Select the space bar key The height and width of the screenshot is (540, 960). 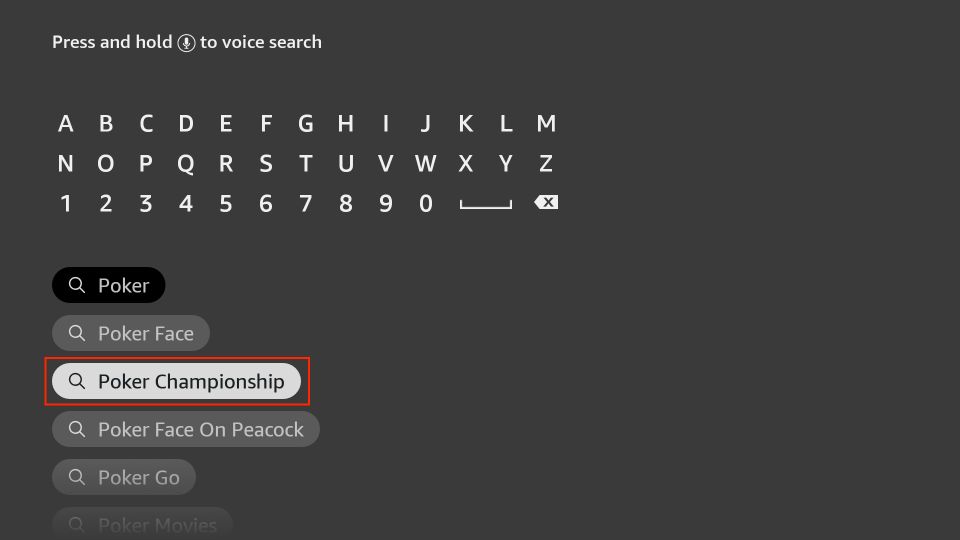coord(486,204)
